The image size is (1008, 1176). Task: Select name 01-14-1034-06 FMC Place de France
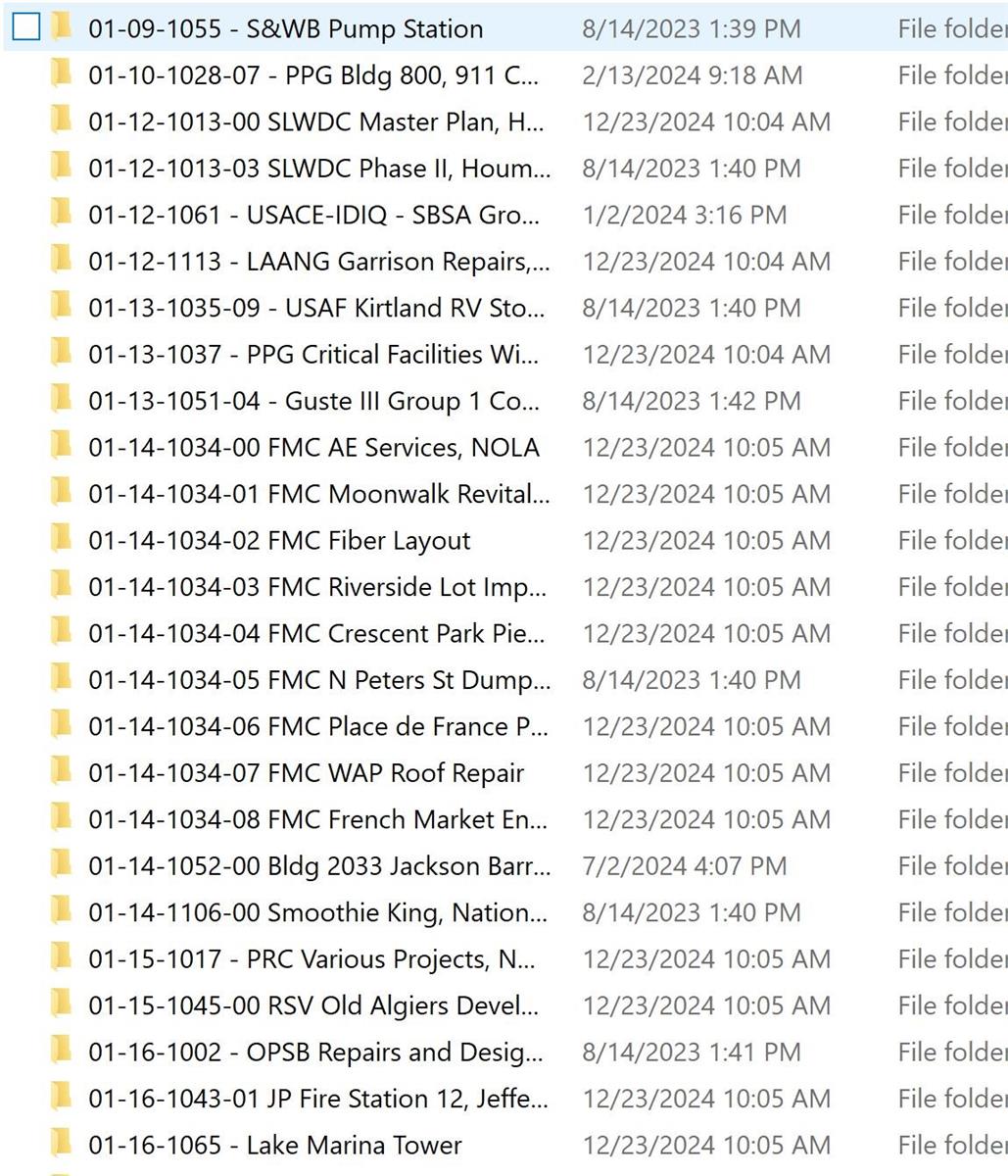click(318, 727)
